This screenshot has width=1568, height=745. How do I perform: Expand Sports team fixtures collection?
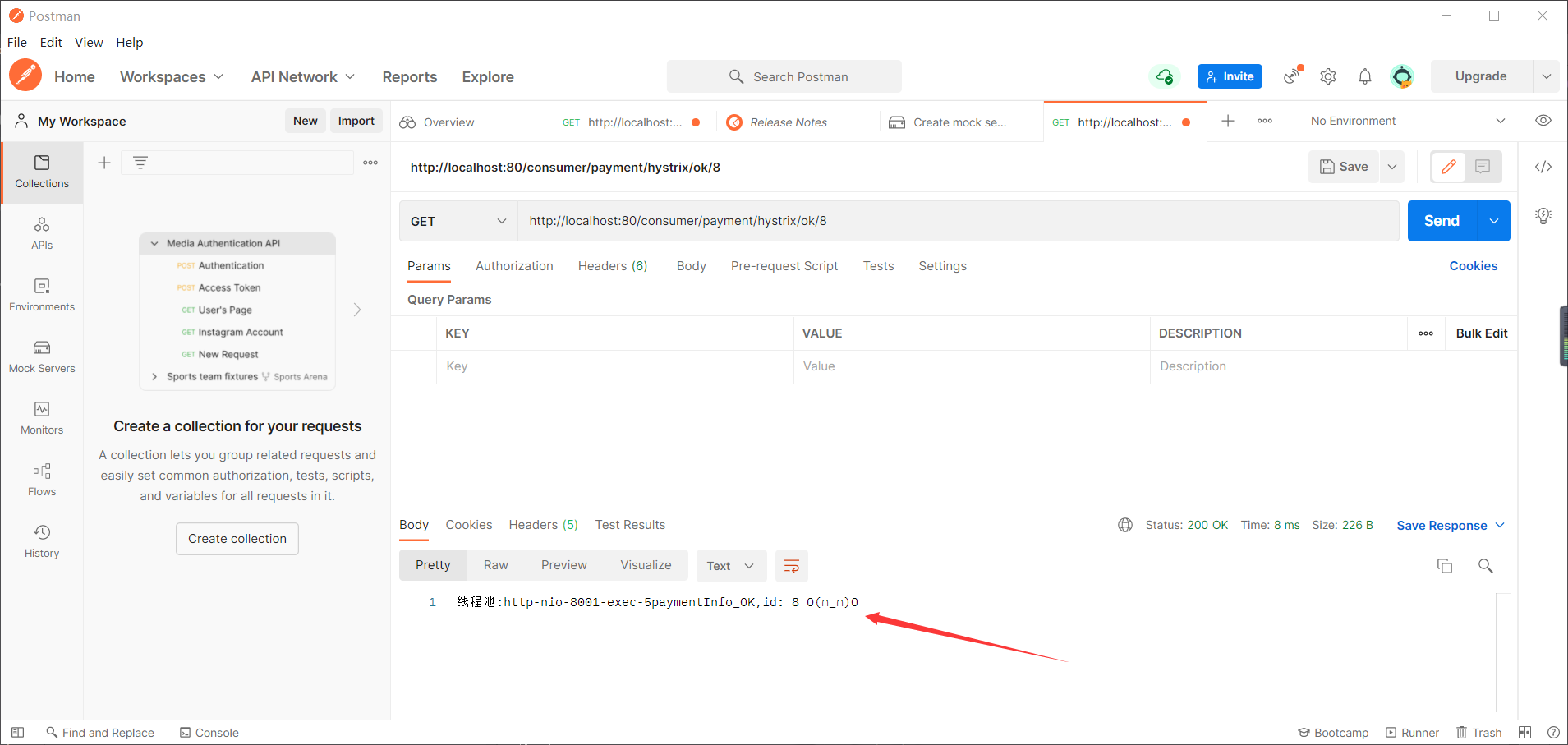[154, 376]
